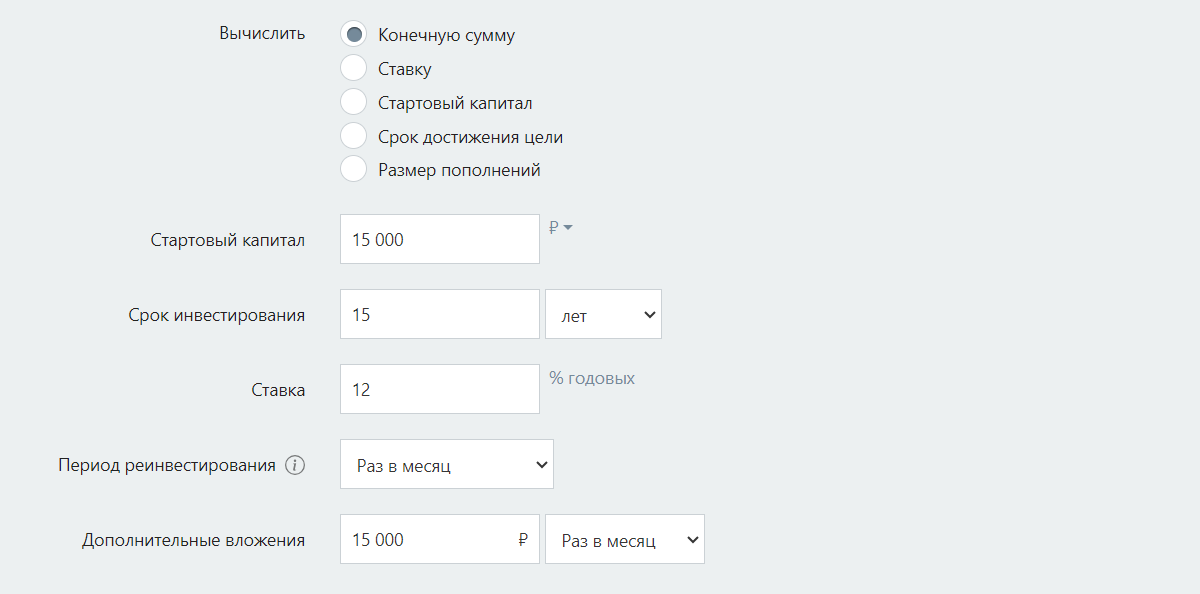Open the лет time-unit dropdown
The width and height of the screenshot is (1200, 594).
(x=603, y=313)
